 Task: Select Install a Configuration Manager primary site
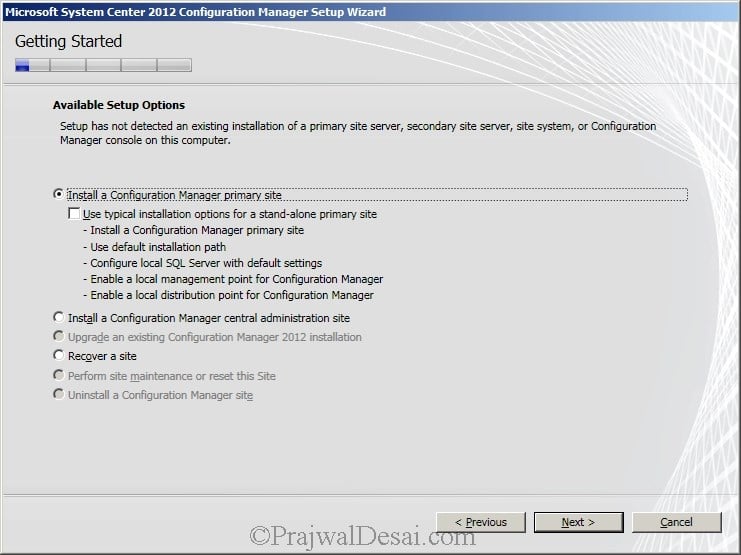(59, 194)
